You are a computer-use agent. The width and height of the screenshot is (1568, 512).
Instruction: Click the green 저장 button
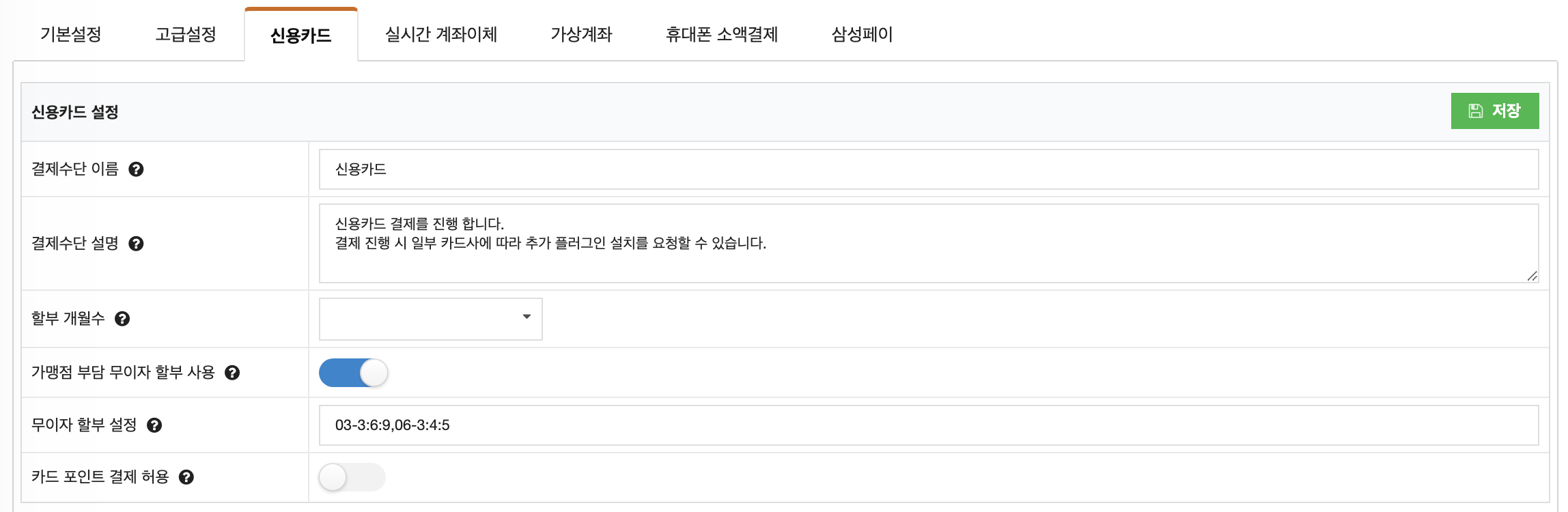point(1495,111)
